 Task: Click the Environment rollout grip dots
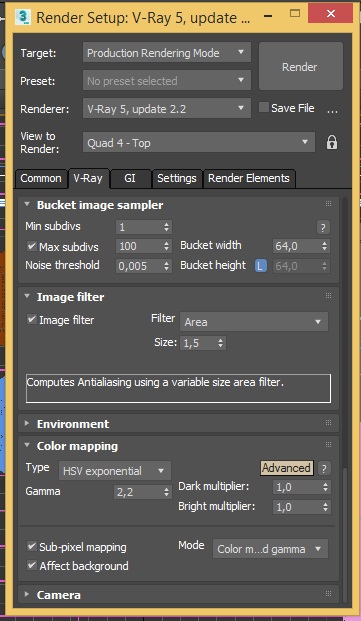(x=328, y=423)
